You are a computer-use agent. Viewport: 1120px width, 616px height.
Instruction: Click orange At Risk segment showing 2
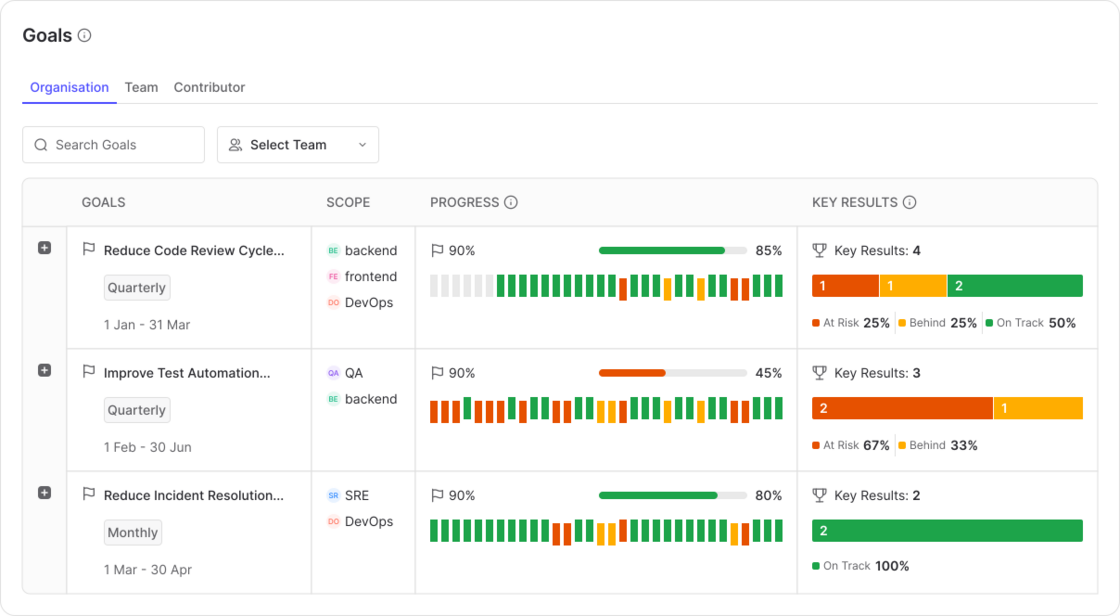coord(902,408)
